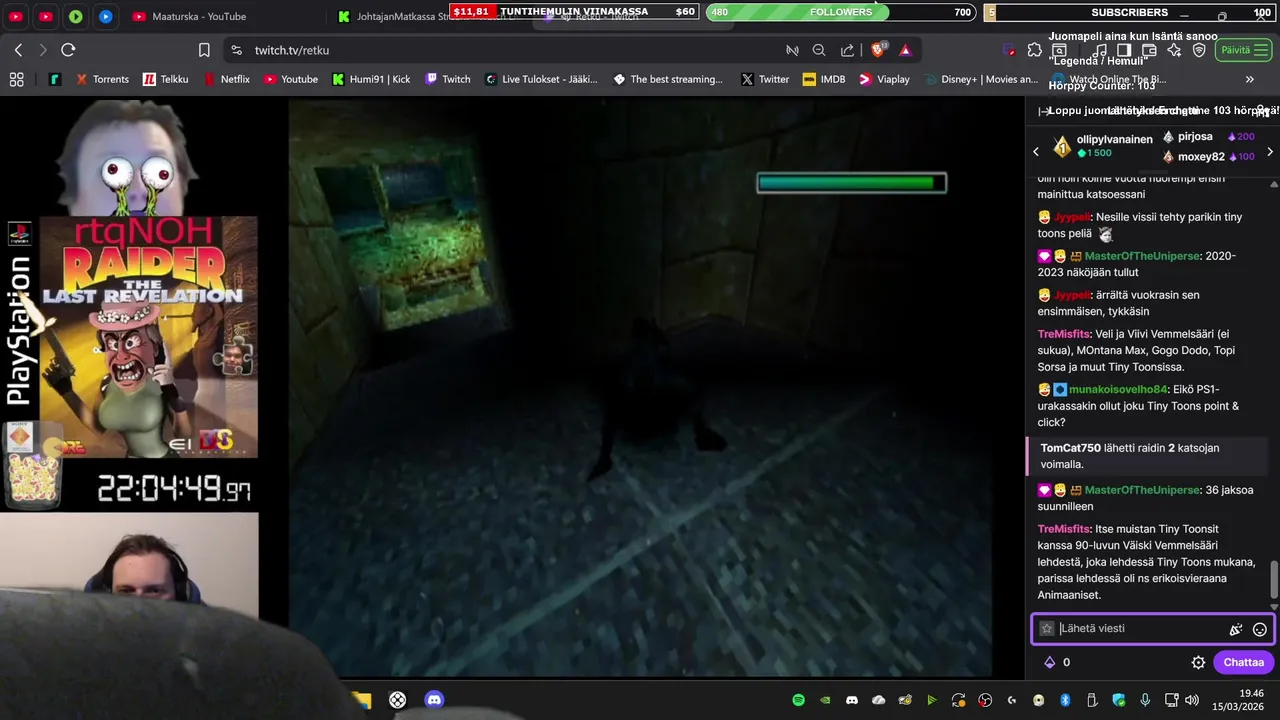Open Live Tulokset bookmark

[x=540, y=79]
